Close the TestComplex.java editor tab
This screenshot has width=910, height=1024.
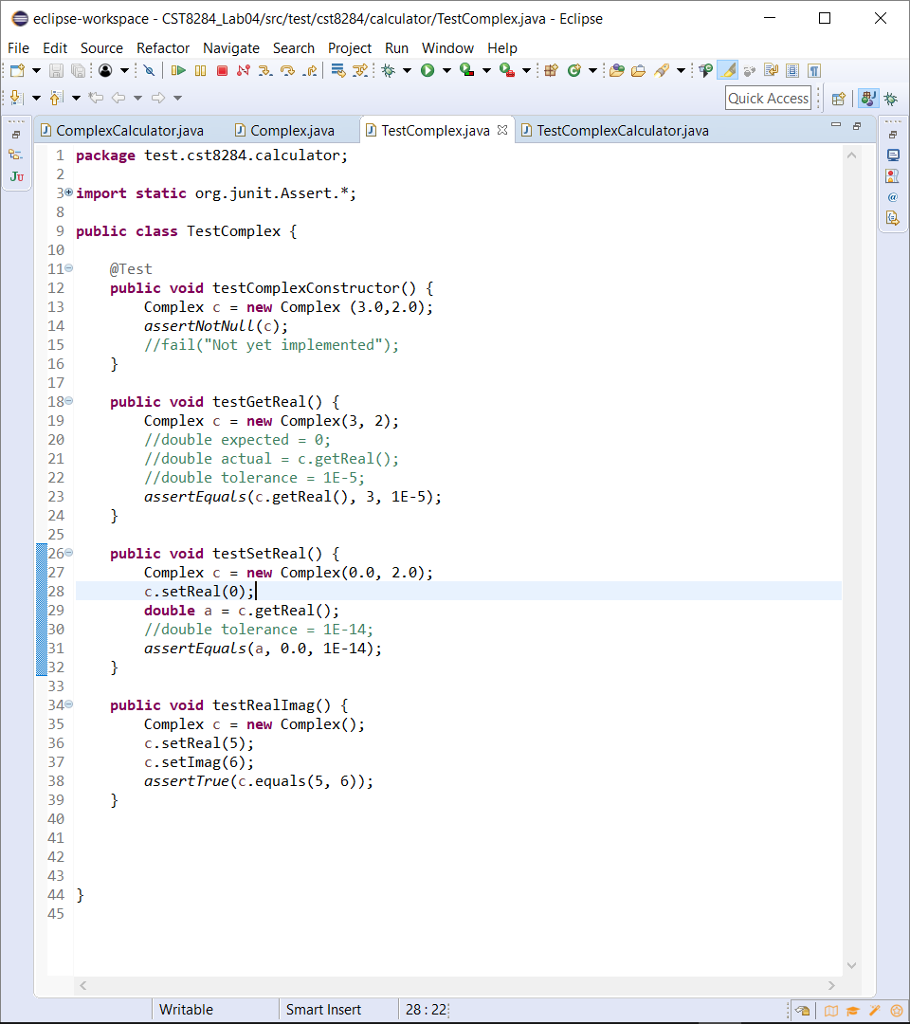(503, 129)
